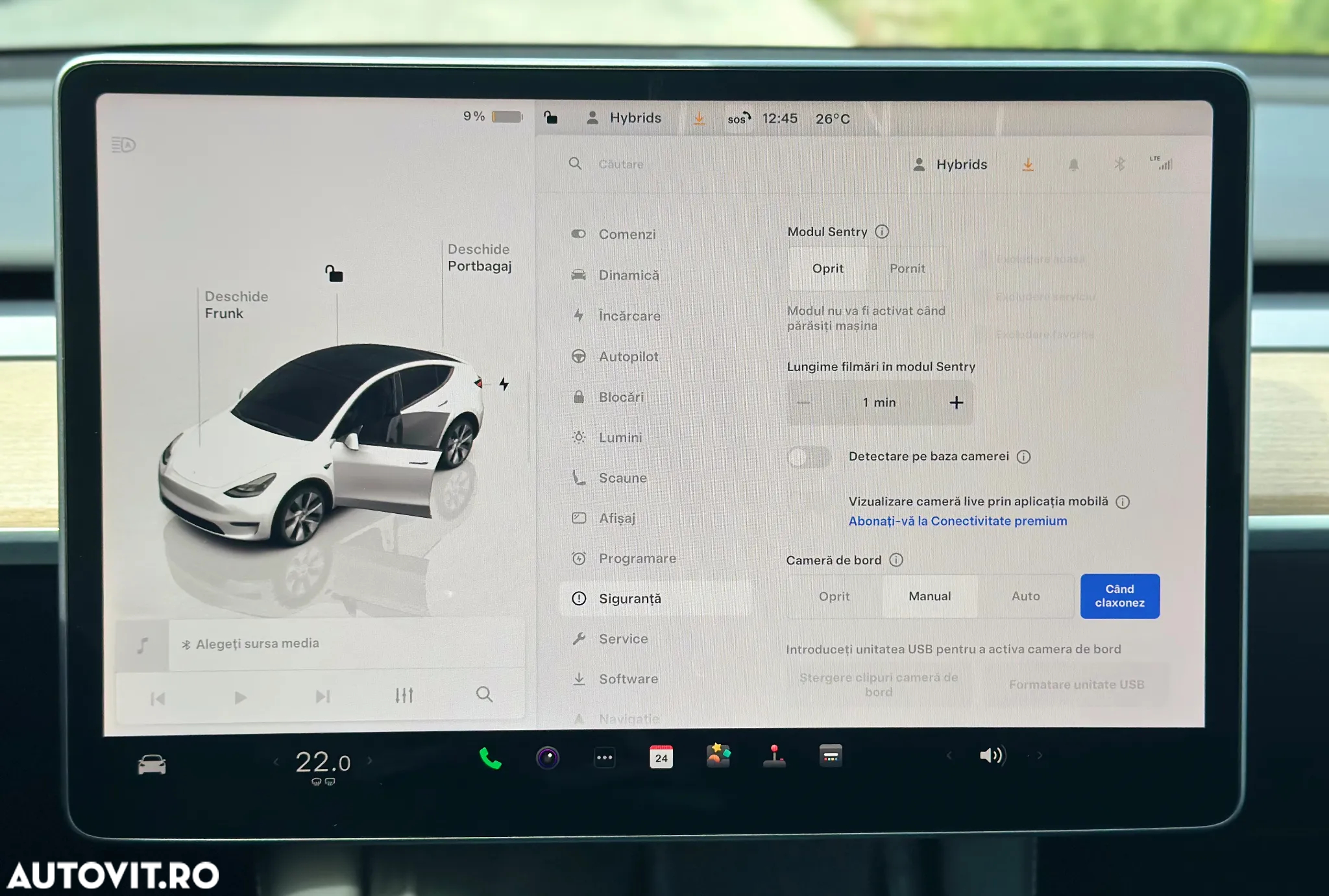Set Cameră de bord to Manual
Image resolution: width=1329 pixels, height=896 pixels.
point(930,596)
